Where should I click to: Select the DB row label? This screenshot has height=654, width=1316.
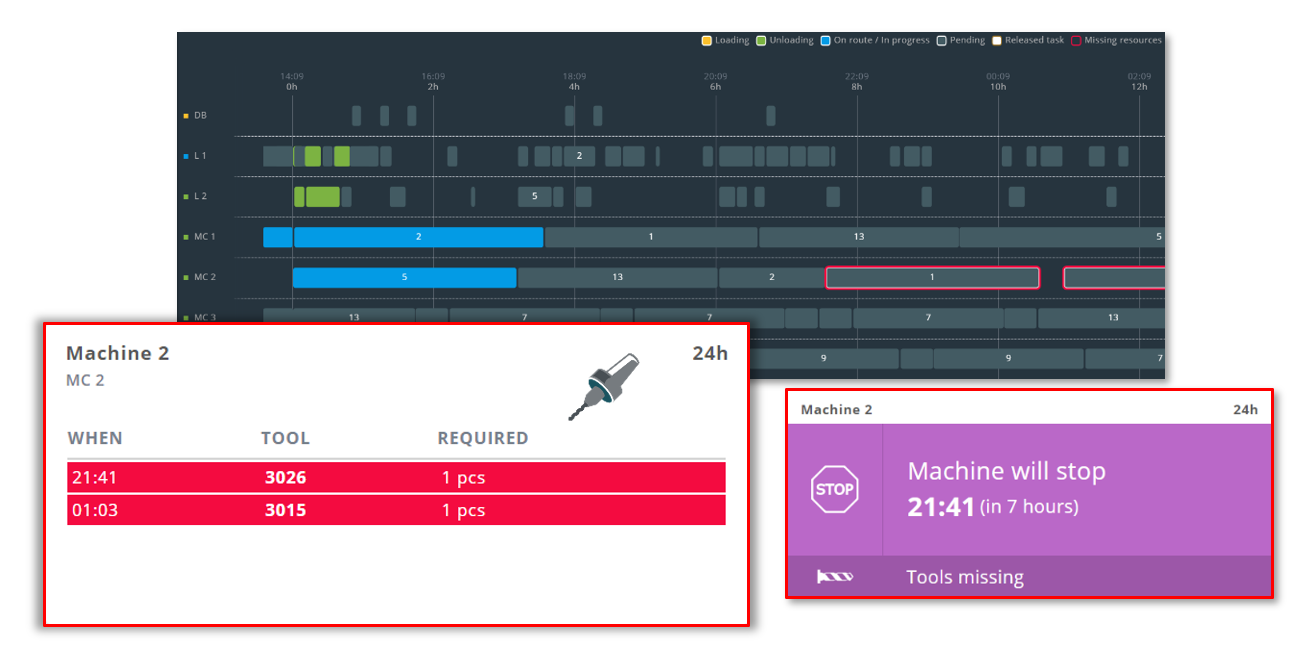[x=200, y=116]
